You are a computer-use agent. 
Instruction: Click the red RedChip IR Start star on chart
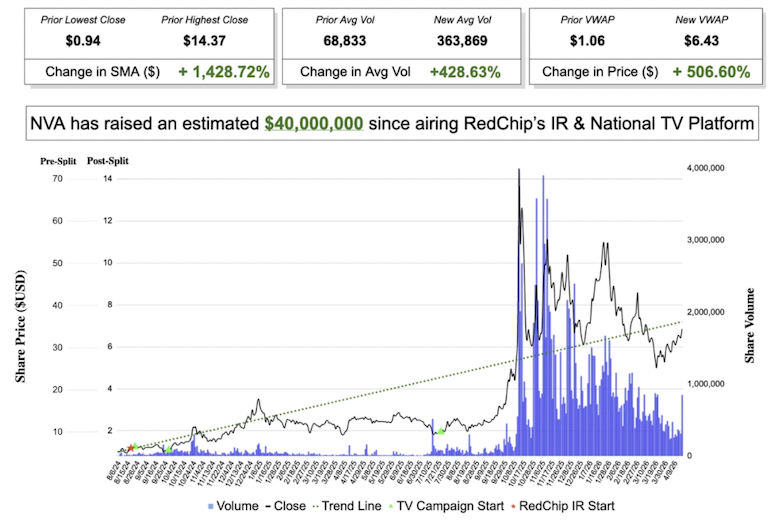pyautogui.click(x=130, y=448)
